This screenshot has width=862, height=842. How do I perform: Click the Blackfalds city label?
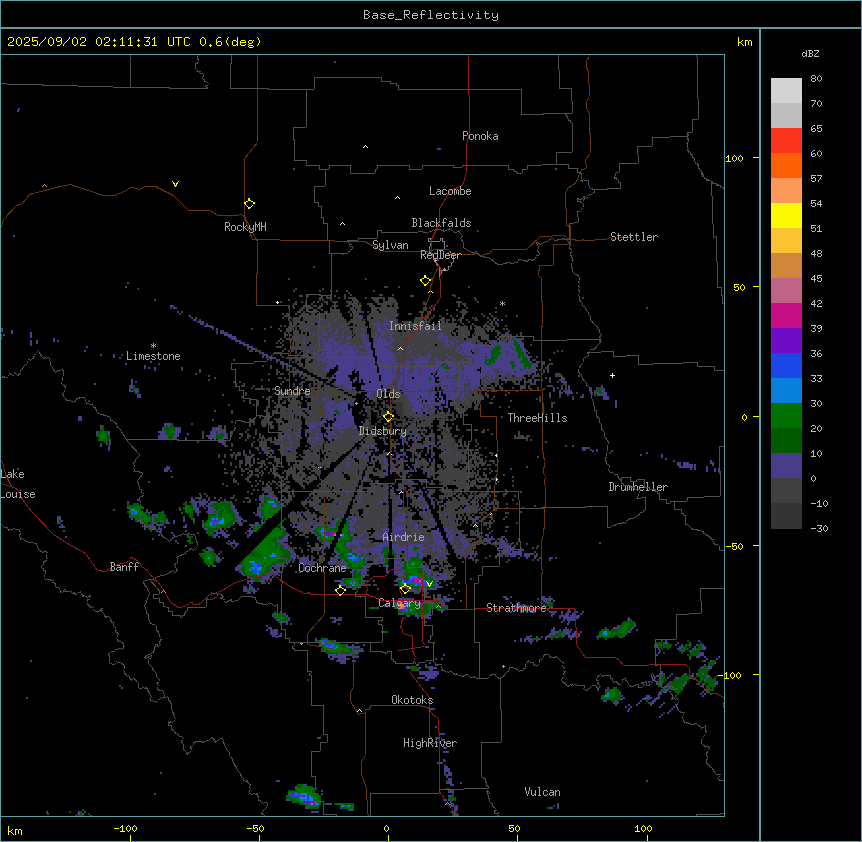pos(441,223)
